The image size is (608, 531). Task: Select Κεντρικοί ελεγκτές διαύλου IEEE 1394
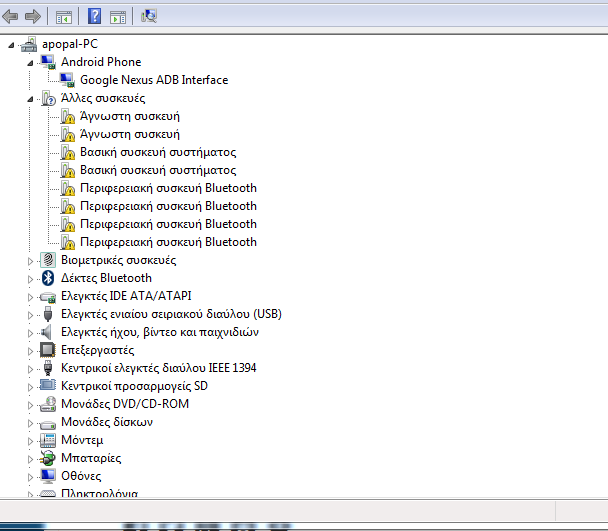(x=158, y=368)
